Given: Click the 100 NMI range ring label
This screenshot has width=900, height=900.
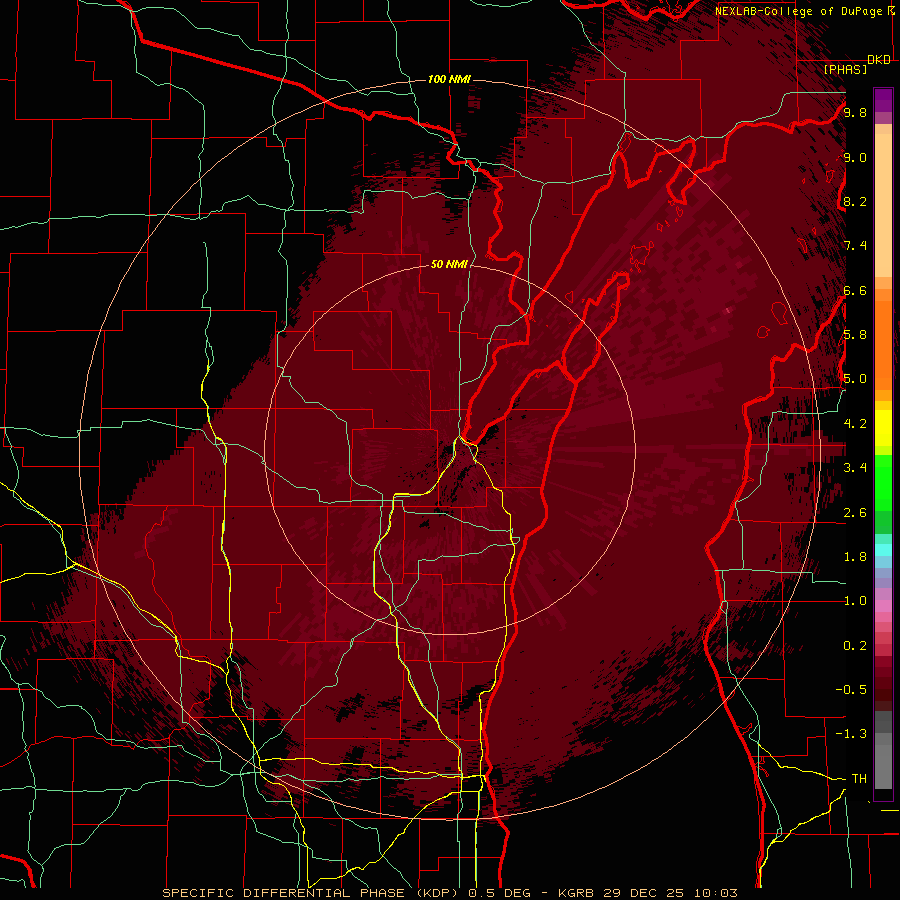Looking at the screenshot, I should pos(449,79).
